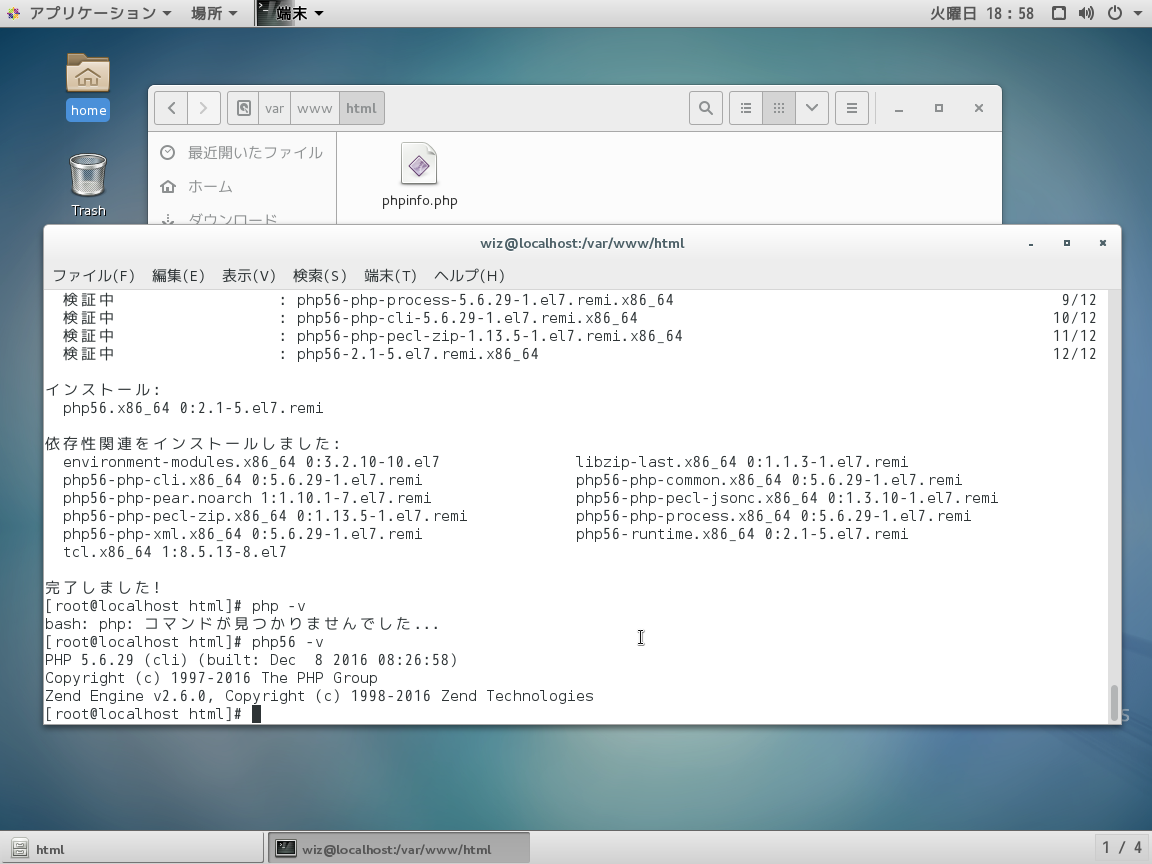
Task: Click environment-modules.x86_64 package text
Action: click(251, 462)
